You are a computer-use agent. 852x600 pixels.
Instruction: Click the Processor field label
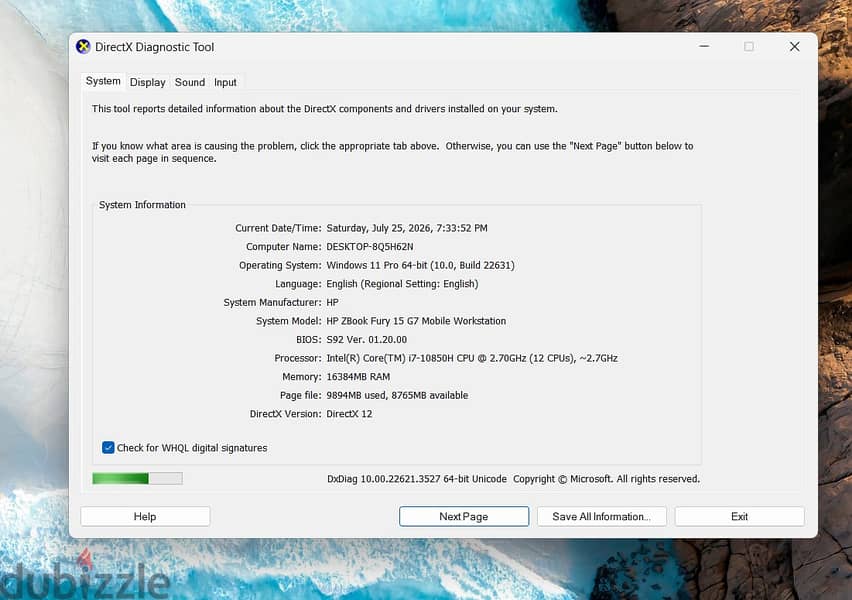point(298,358)
